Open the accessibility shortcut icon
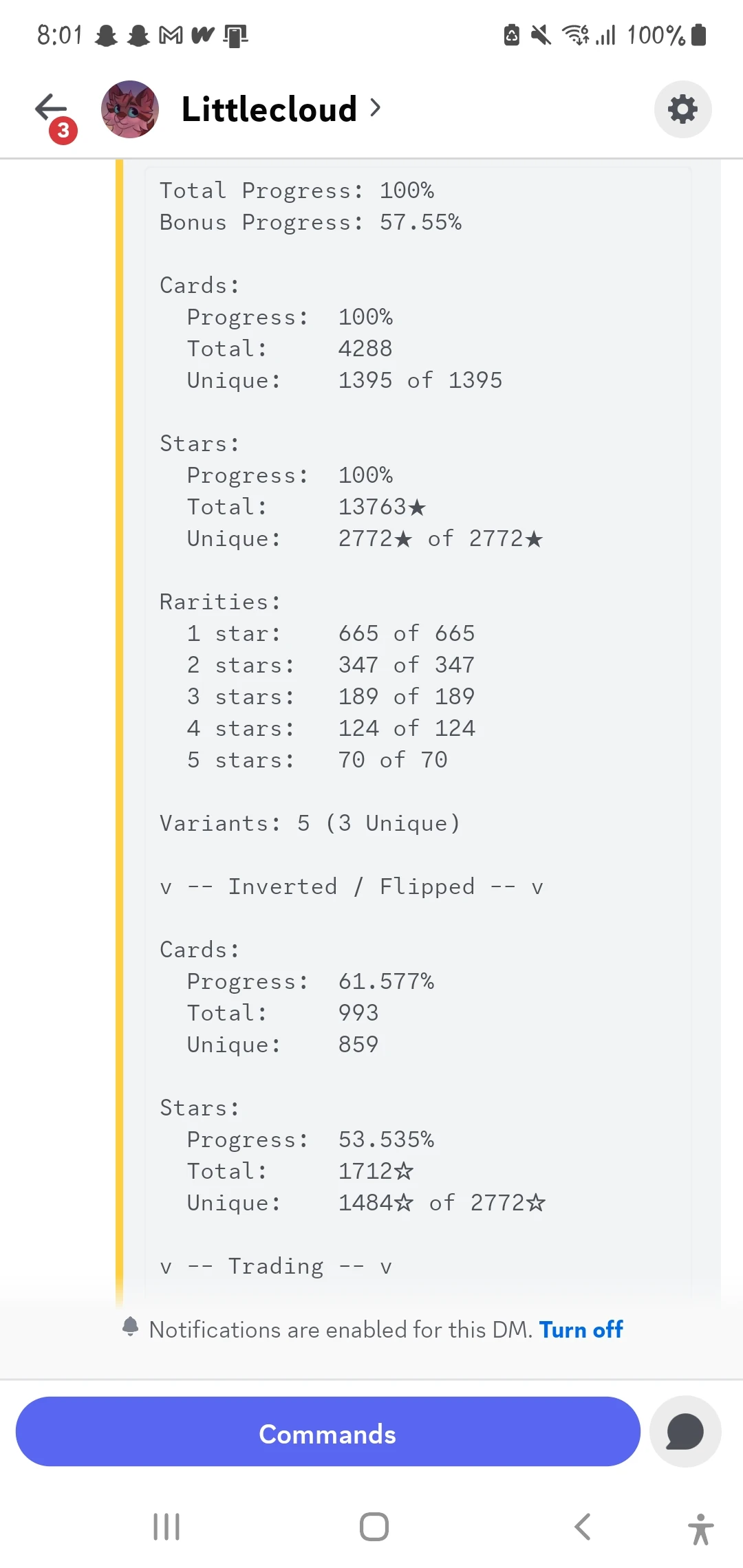Screen dimensions: 743x1568 click(x=700, y=1528)
